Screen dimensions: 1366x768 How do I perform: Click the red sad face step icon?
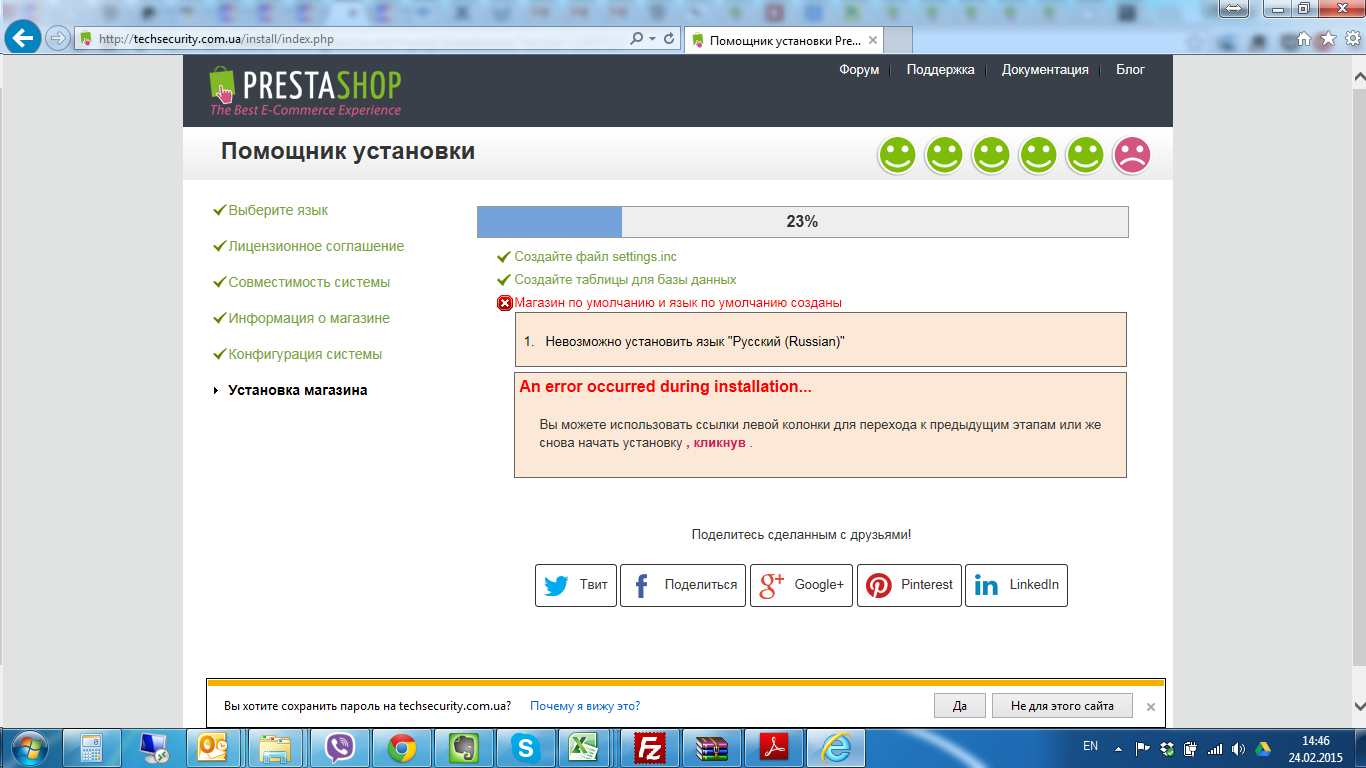pyautogui.click(x=1132, y=155)
